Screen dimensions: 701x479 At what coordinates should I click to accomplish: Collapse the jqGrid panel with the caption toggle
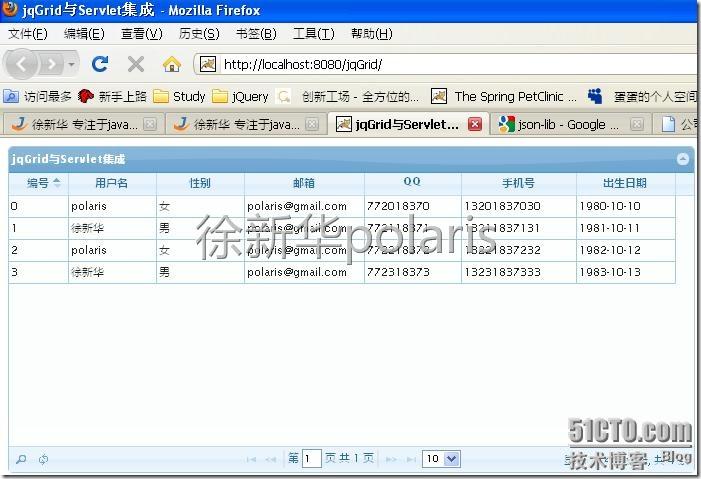[x=683, y=159]
